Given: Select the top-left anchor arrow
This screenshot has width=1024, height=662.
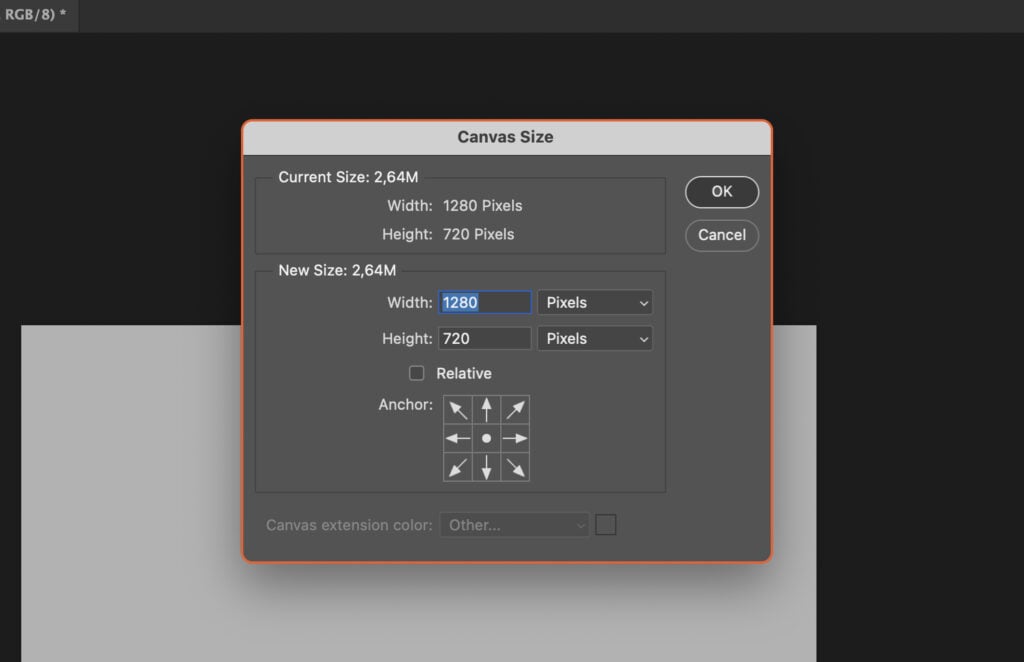Looking at the screenshot, I should pyautogui.click(x=458, y=408).
